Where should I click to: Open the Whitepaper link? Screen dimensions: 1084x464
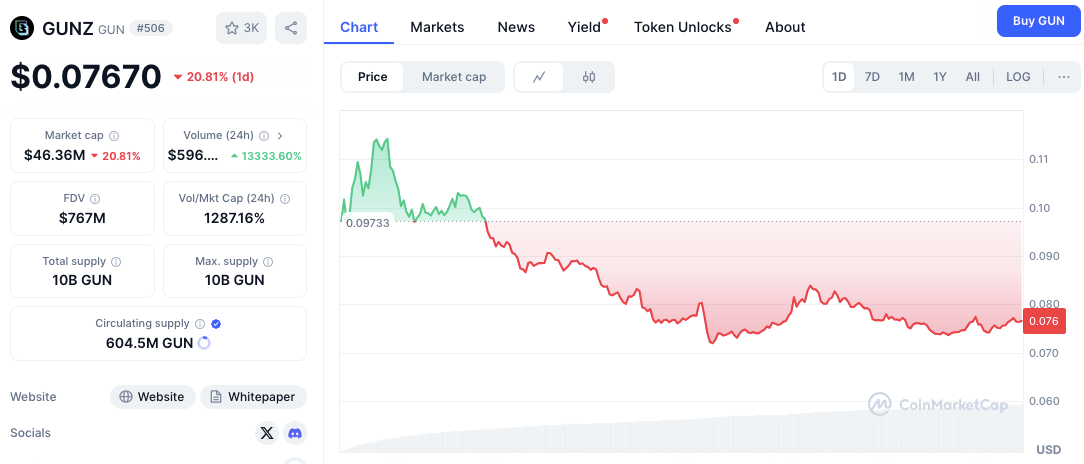tap(254, 397)
